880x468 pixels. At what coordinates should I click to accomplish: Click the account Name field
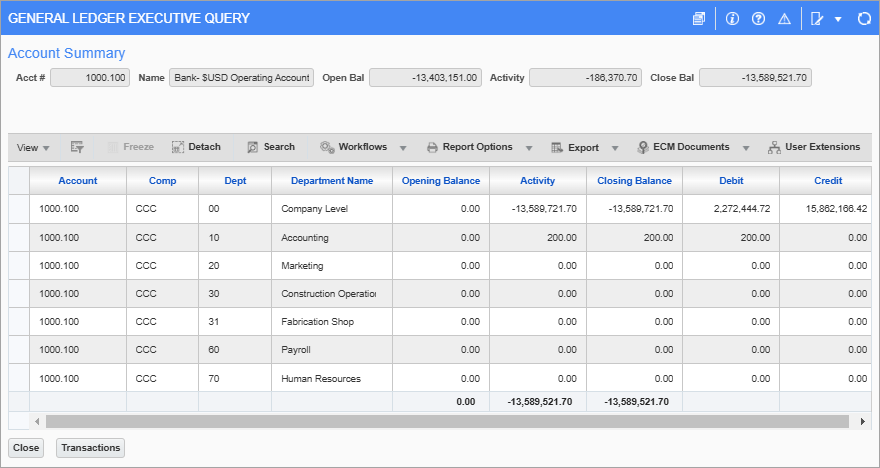click(x=241, y=78)
